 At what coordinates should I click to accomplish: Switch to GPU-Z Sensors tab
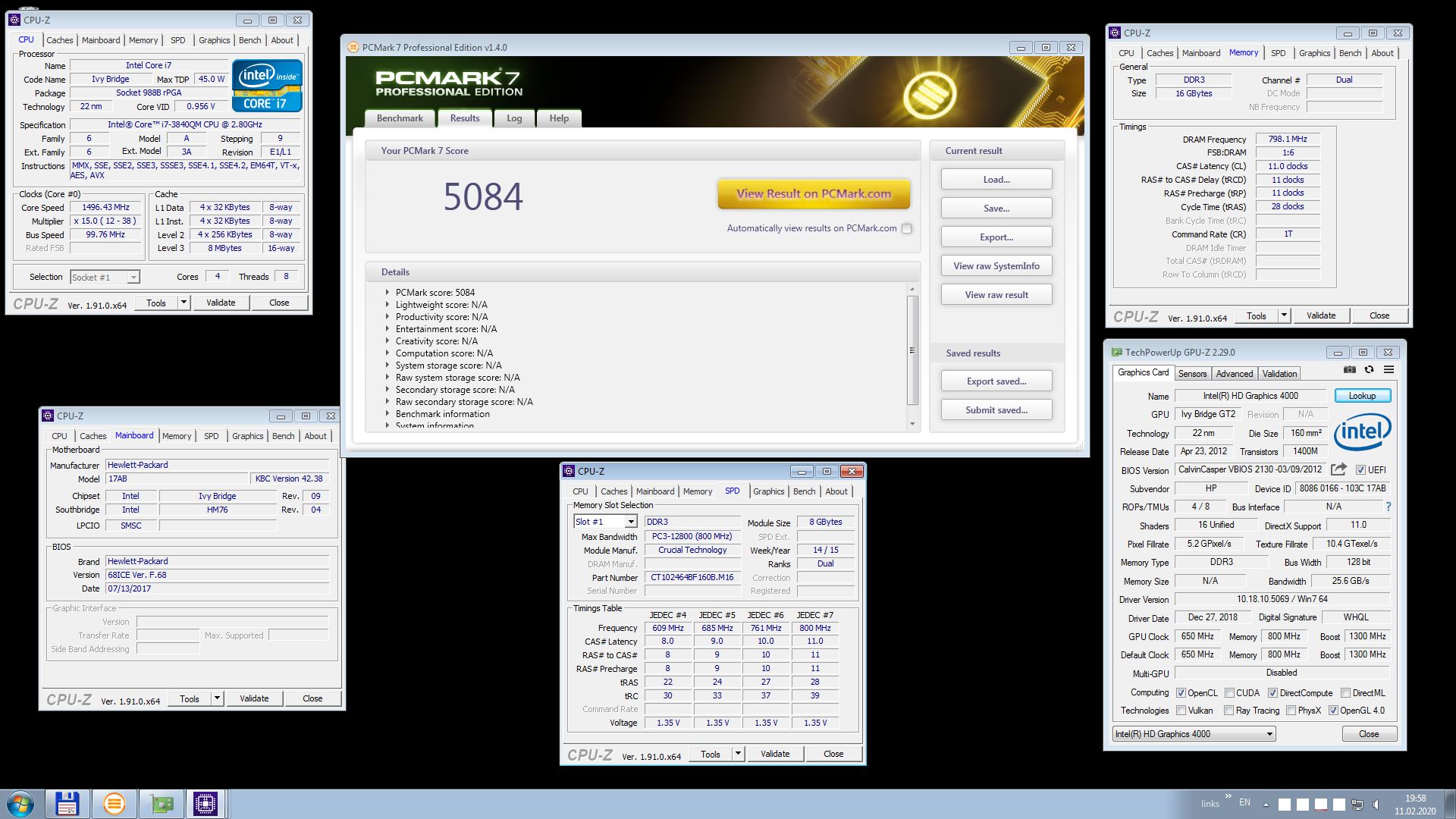click(x=1192, y=374)
